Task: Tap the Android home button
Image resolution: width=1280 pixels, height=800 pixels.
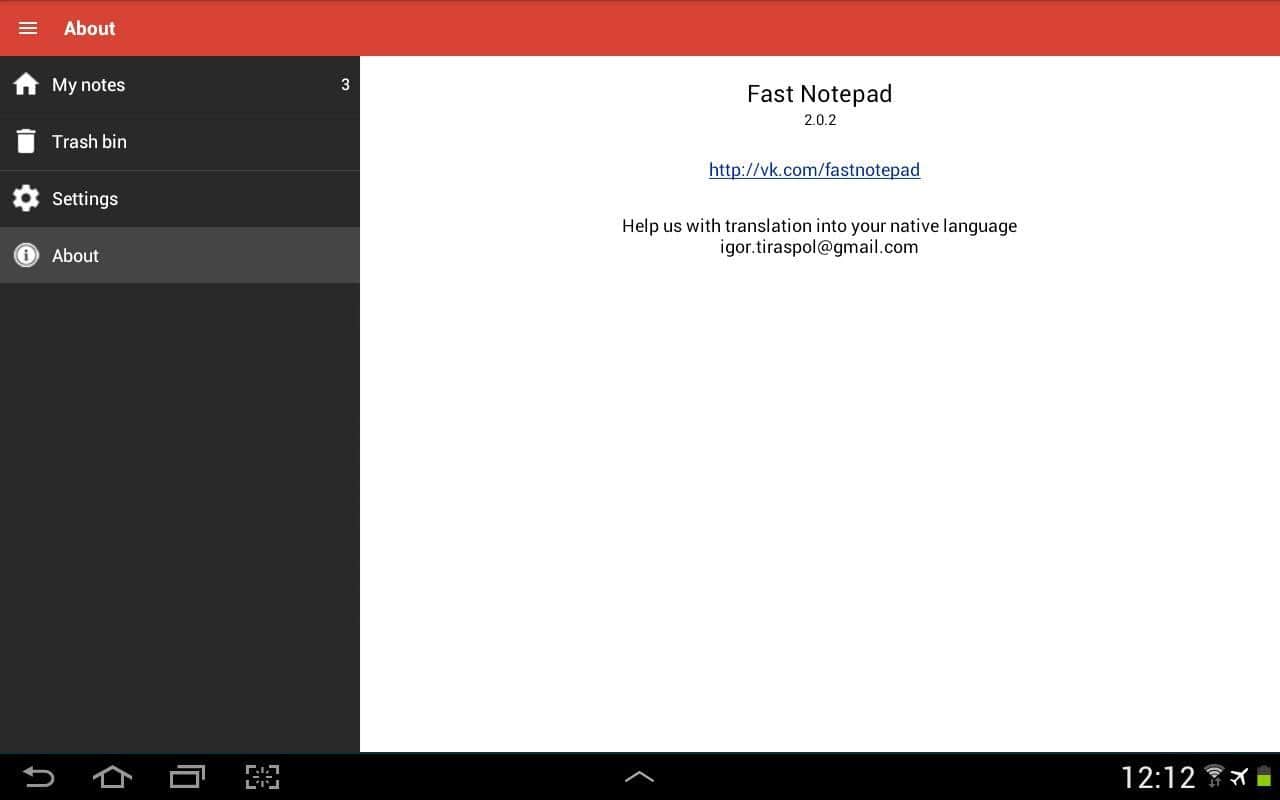Action: coord(112,777)
